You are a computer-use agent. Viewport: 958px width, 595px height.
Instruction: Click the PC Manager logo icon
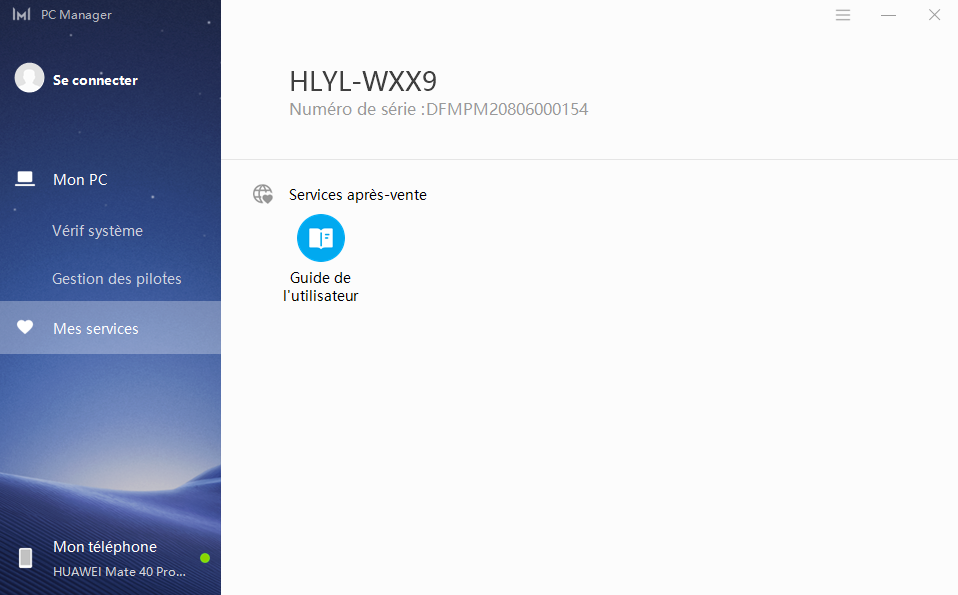point(21,15)
